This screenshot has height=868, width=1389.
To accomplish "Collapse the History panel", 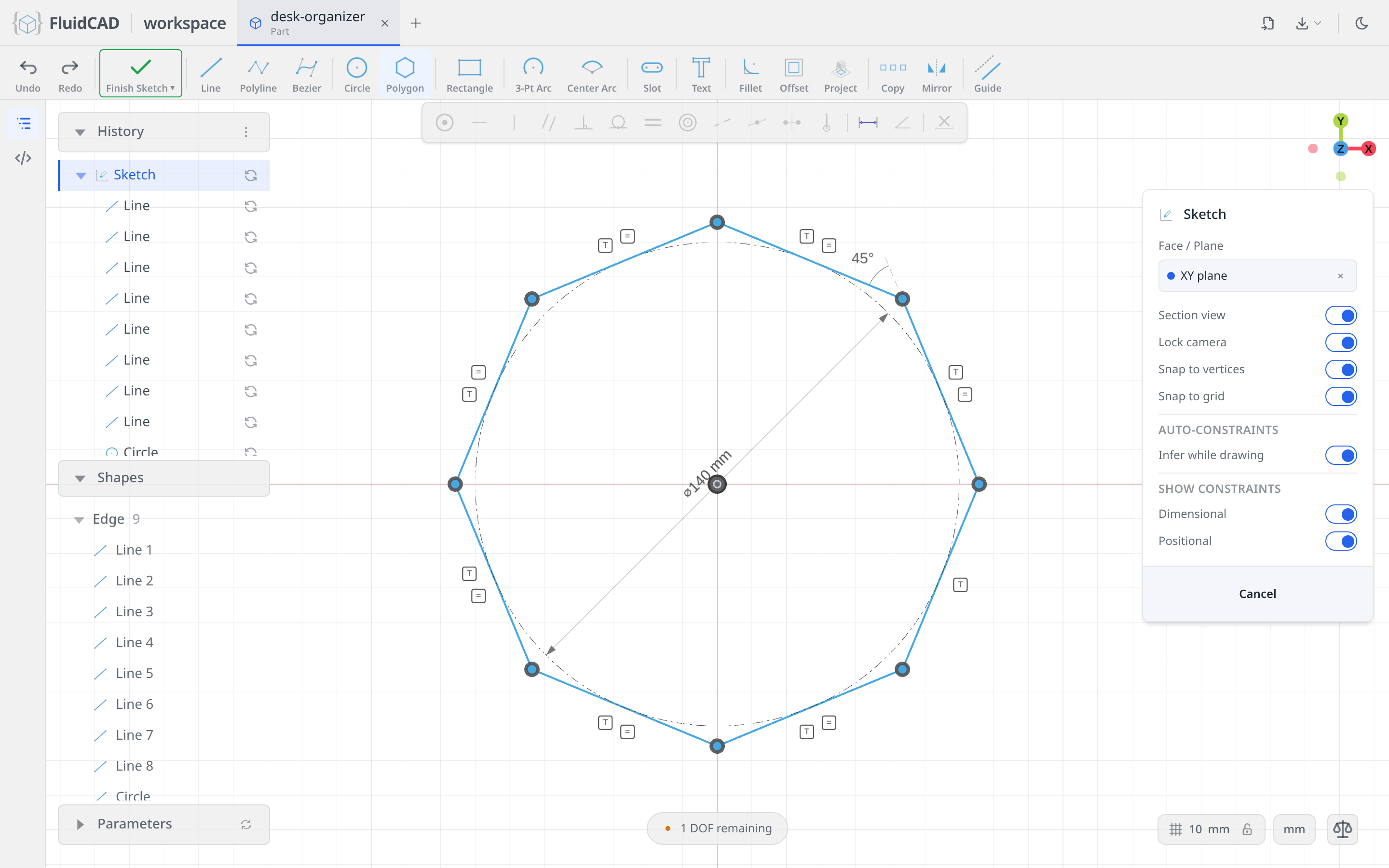I will click(80, 132).
